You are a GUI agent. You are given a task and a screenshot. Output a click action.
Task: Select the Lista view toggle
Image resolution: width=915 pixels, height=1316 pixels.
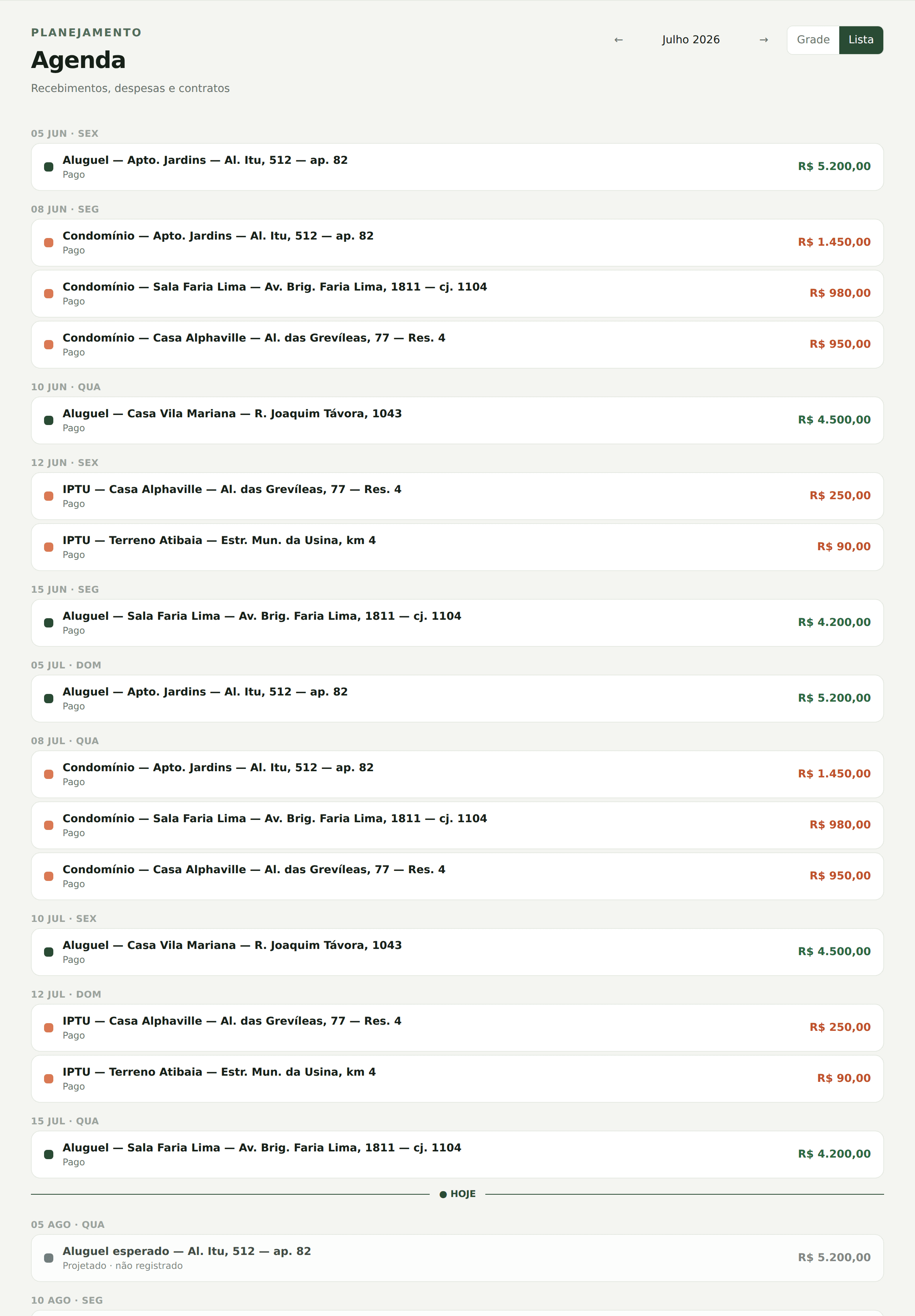(x=861, y=40)
